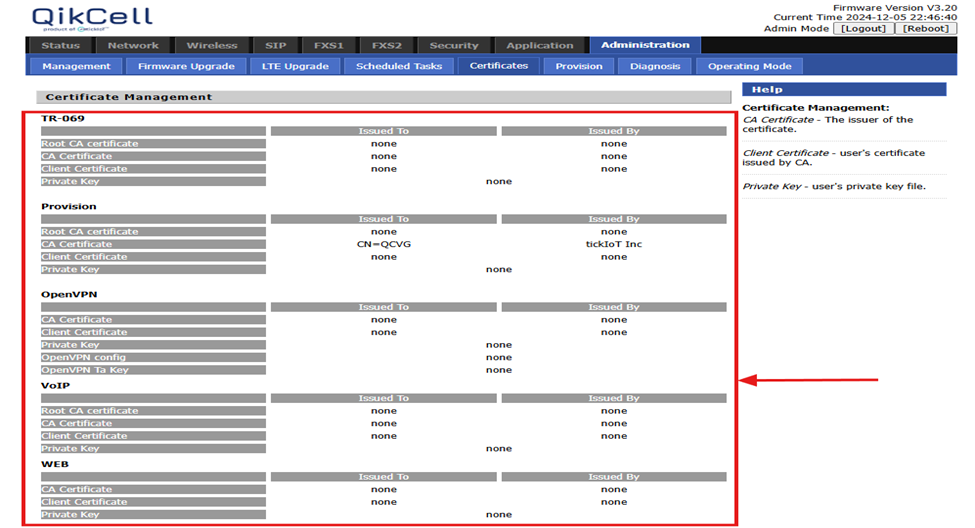Screen dimensions: 975x528
Task: Open the Status tab
Action: click(x=61, y=45)
